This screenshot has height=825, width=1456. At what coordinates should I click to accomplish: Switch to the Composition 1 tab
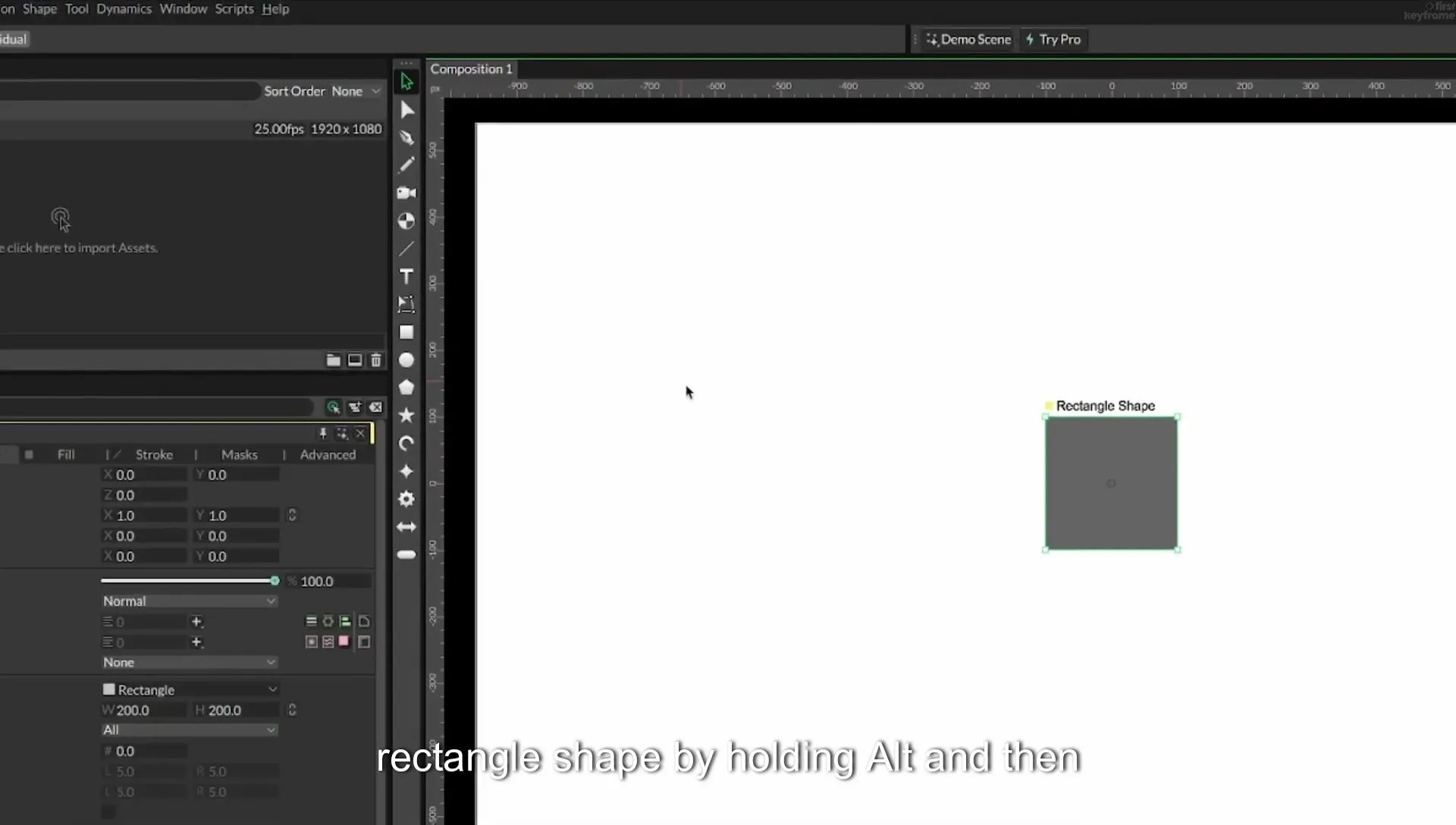[x=471, y=69]
